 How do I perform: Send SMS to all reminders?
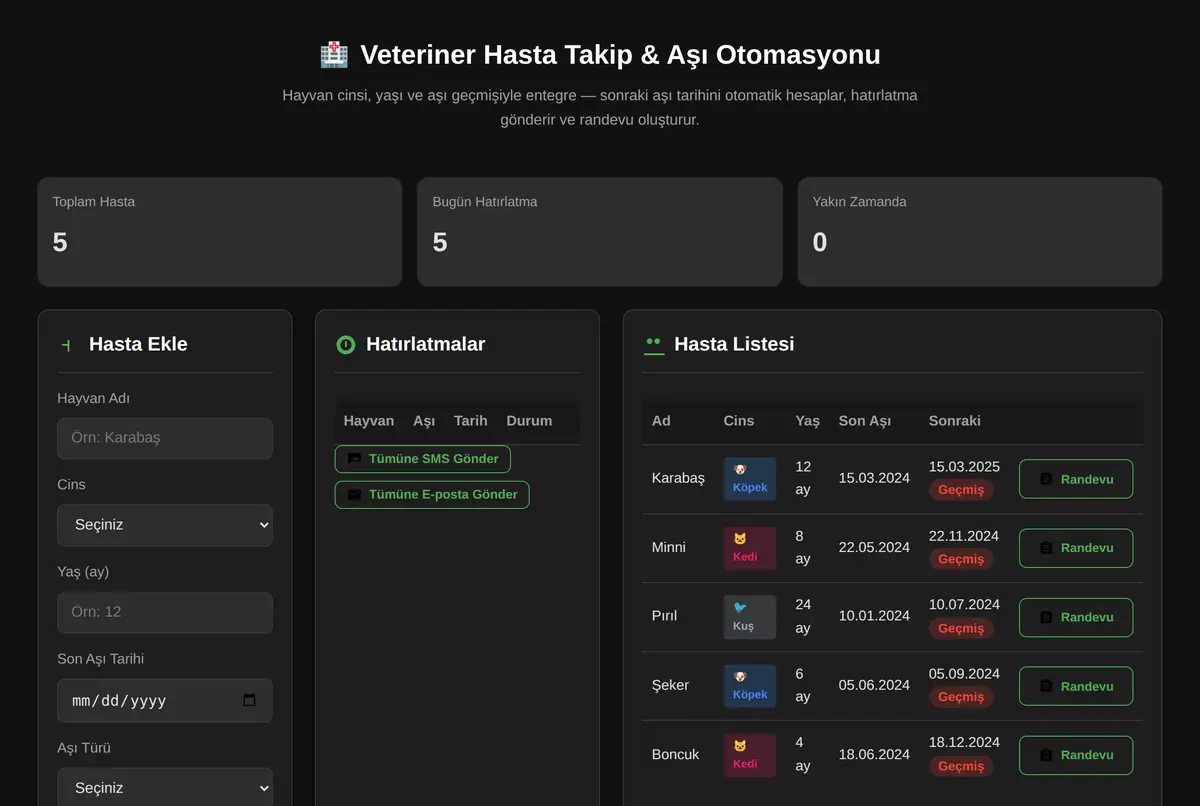tap(422, 459)
